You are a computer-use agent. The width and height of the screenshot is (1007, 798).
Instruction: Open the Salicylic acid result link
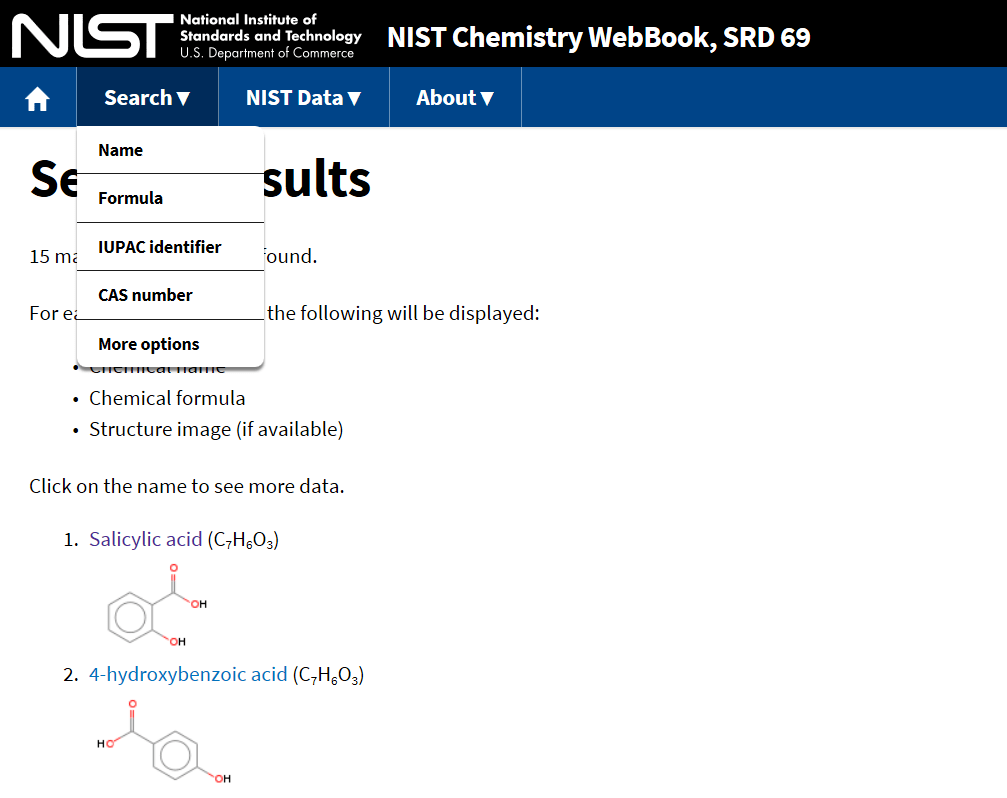(146, 539)
